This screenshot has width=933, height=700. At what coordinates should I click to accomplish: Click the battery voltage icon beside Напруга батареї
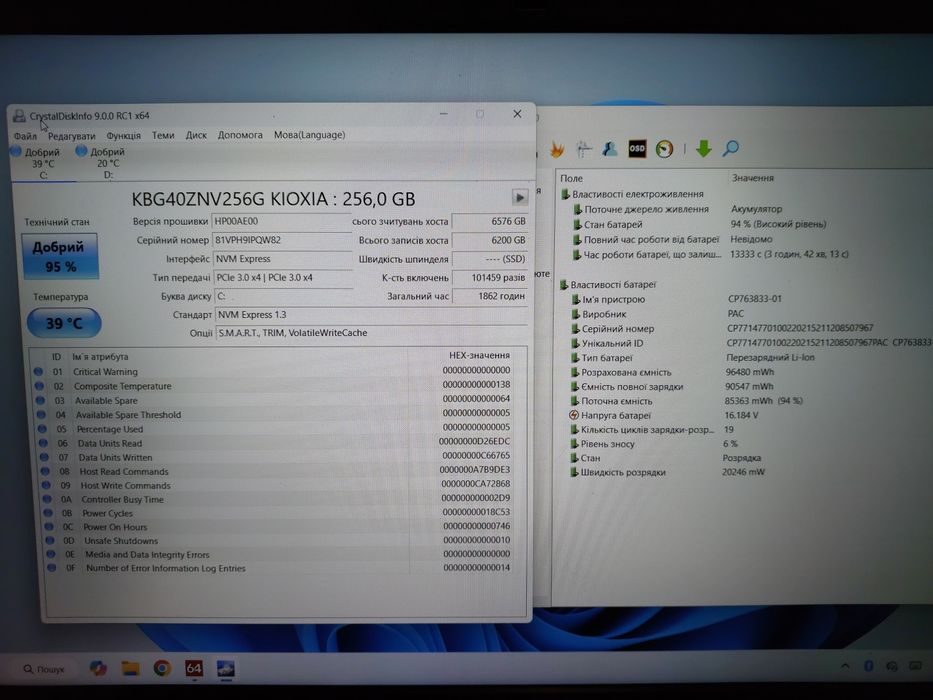click(x=574, y=415)
